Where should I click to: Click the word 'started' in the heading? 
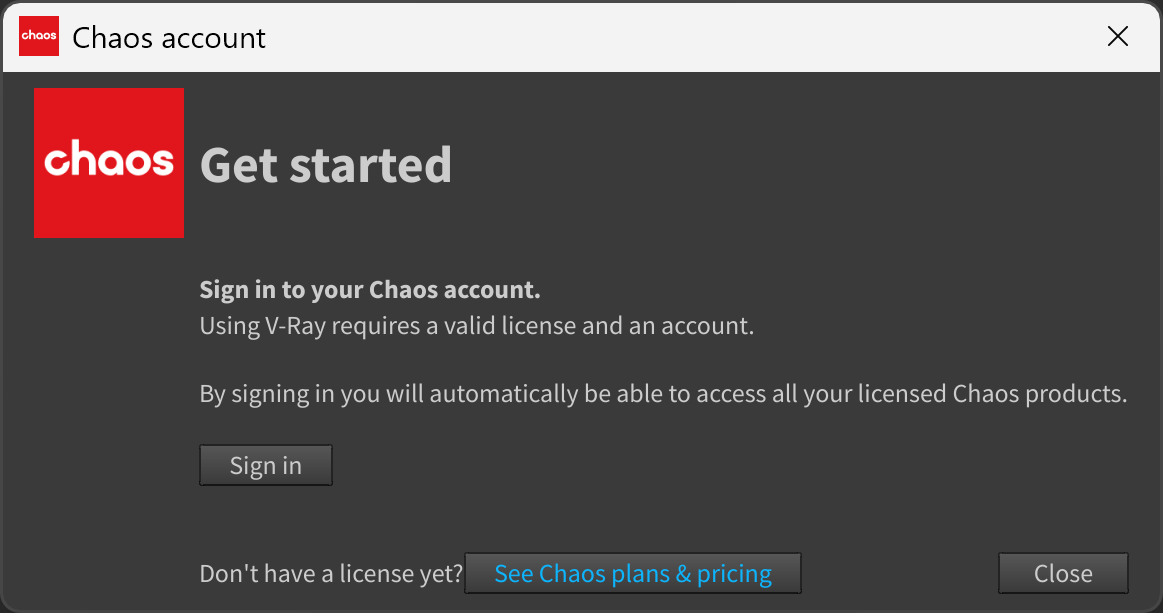(x=370, y=165)
